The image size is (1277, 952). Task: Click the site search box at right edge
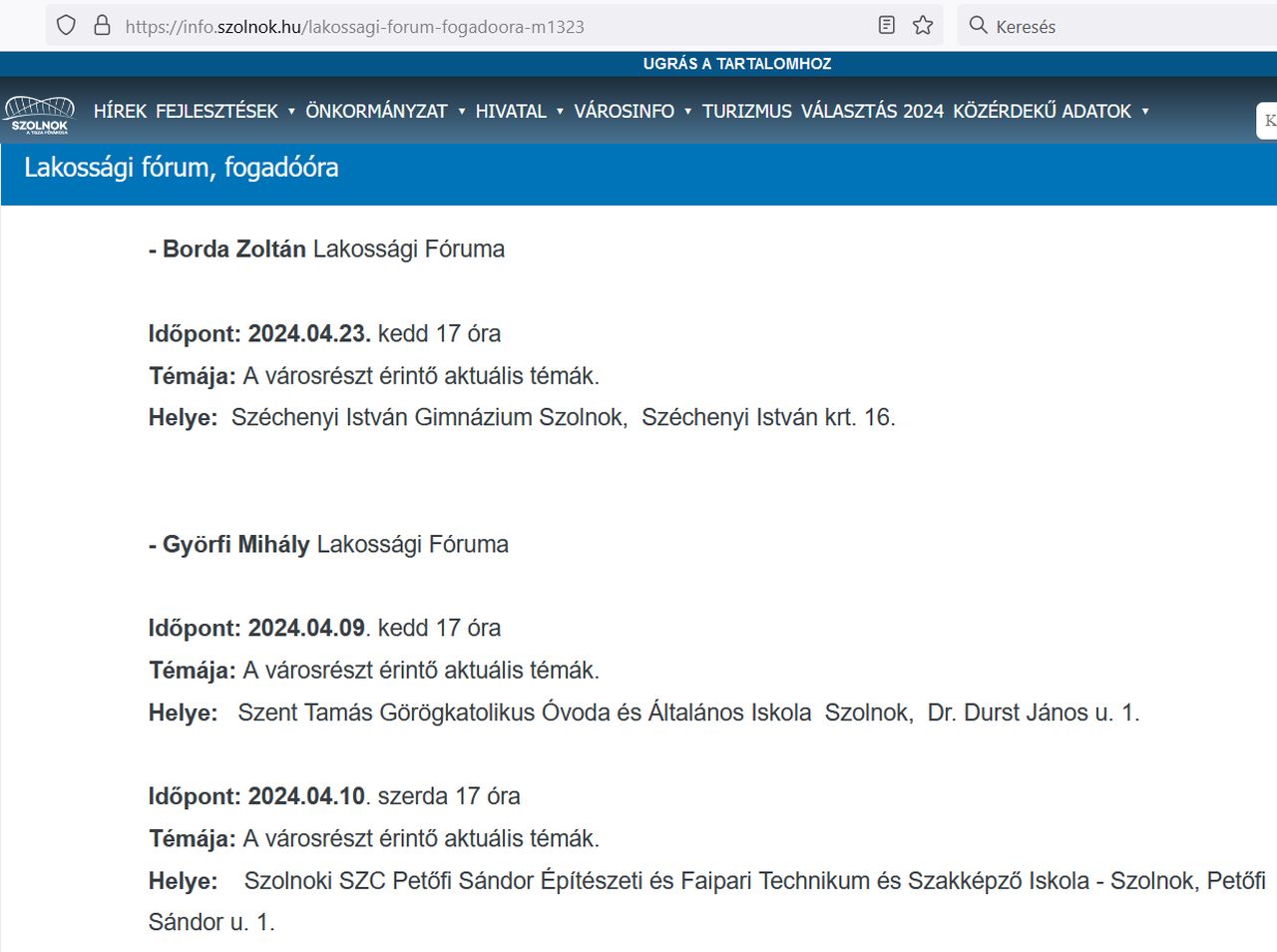1266,121
